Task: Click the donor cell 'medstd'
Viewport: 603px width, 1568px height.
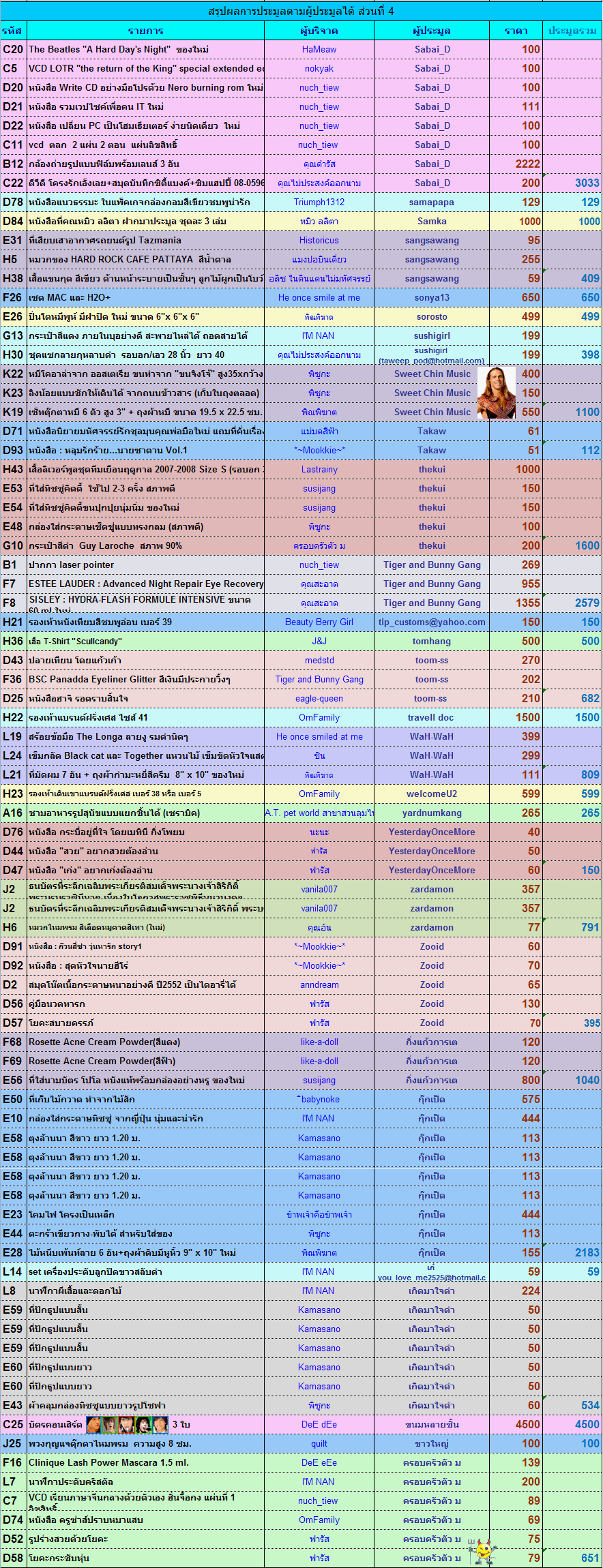Action: point(319,660)
